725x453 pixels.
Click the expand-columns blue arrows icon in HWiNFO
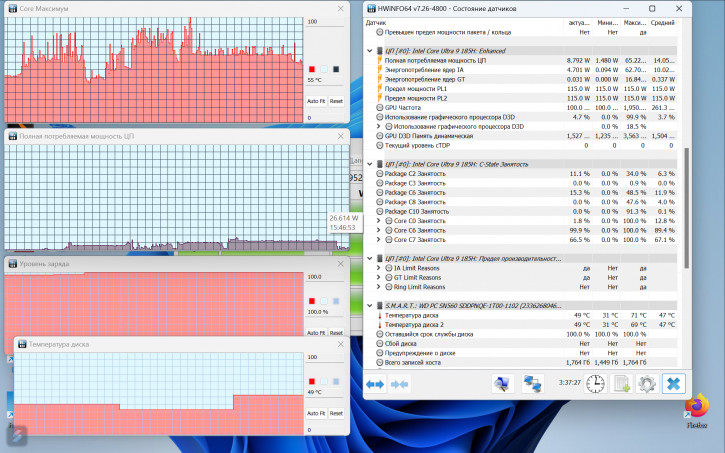coord(375,385)
